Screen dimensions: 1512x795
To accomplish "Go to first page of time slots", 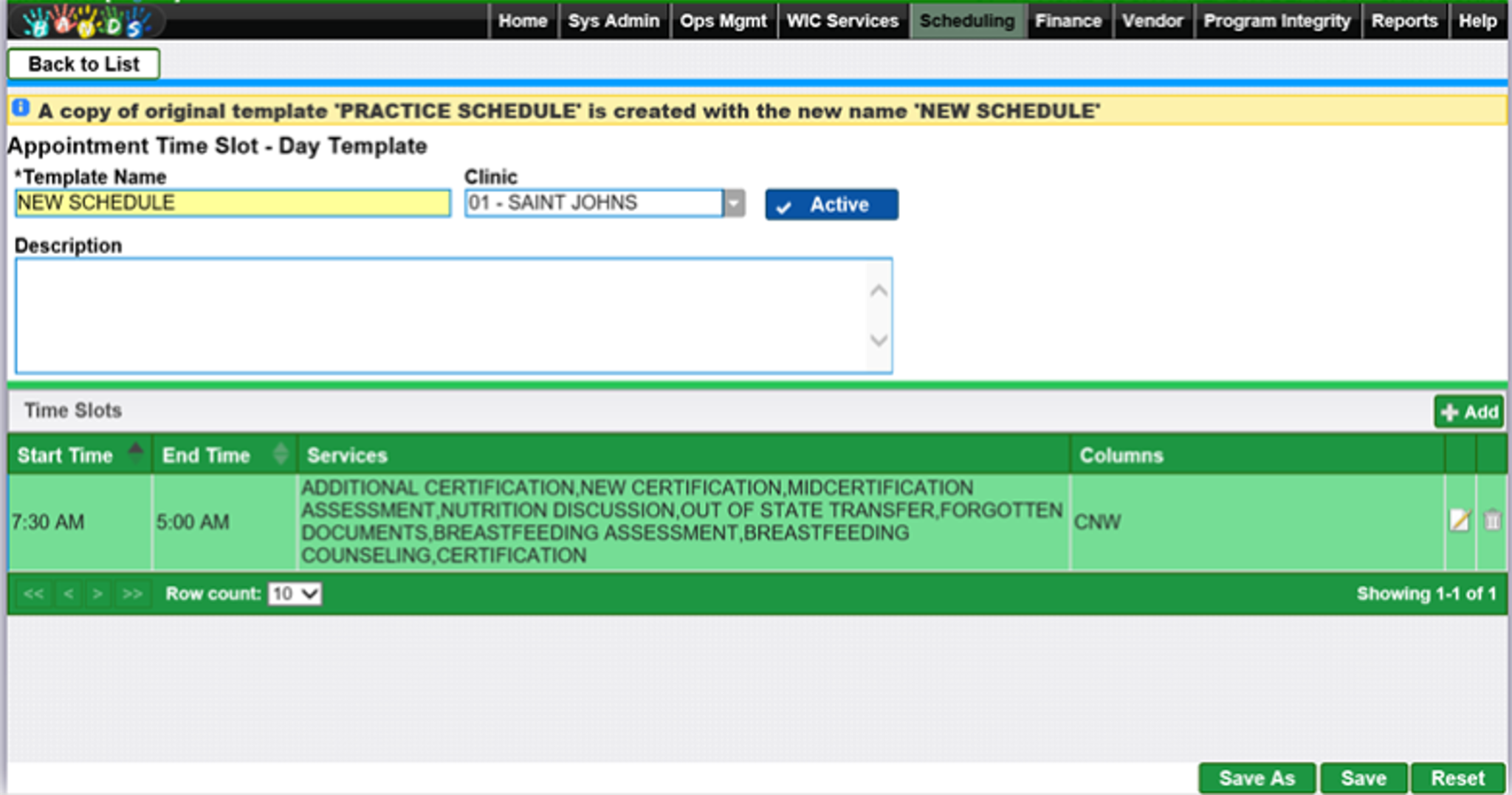I will (x=33, y=593).
